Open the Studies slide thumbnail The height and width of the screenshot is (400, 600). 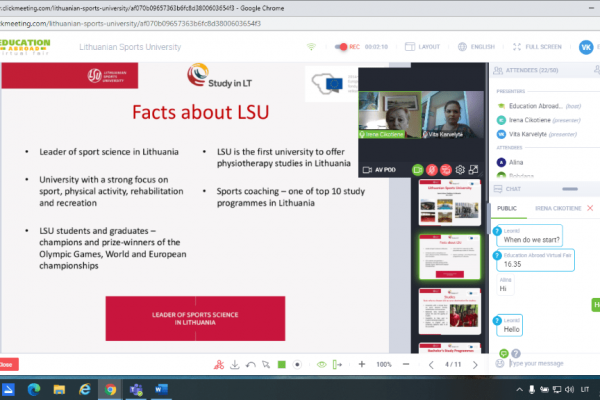click(x=450, y=311)
